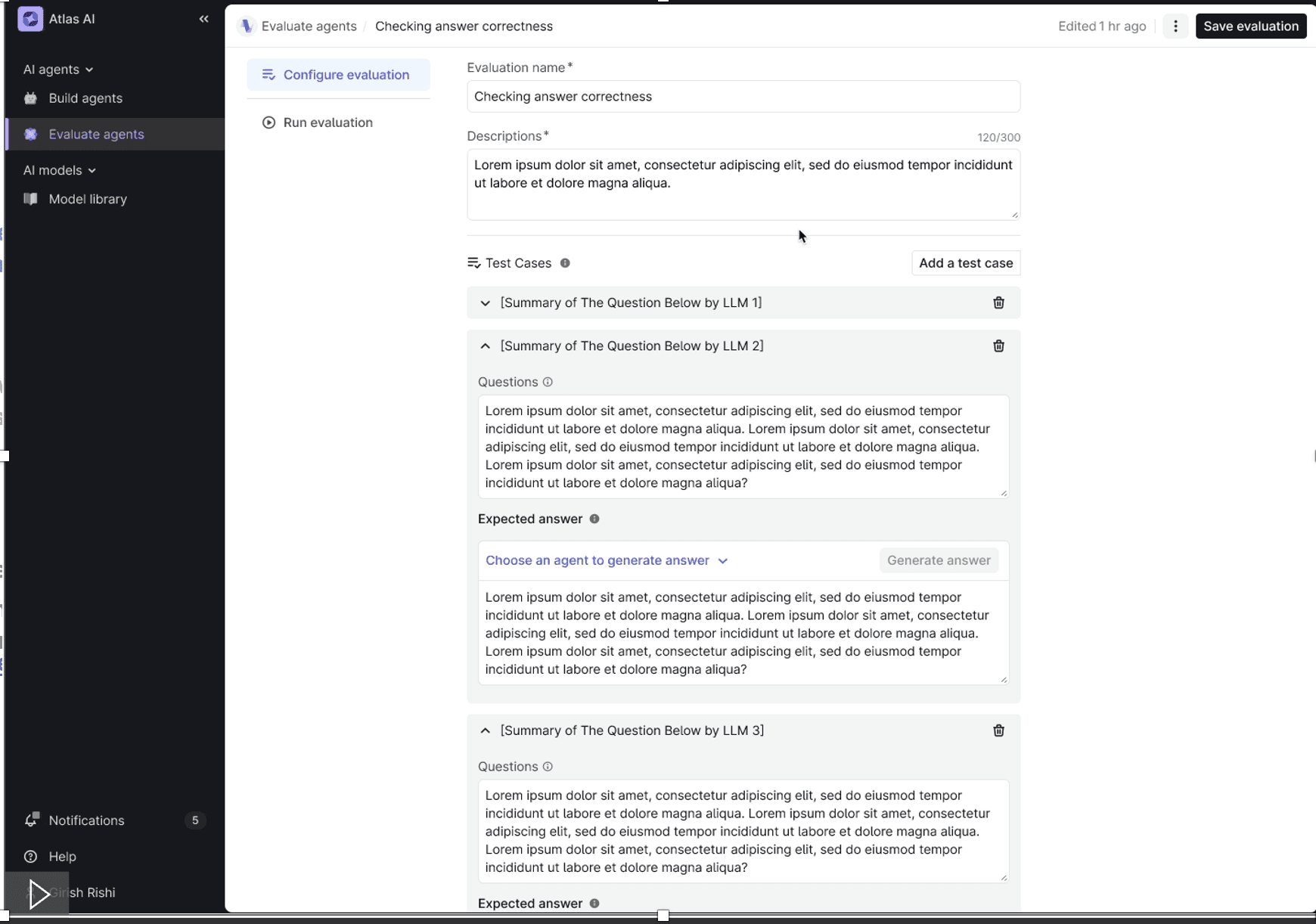Click the Save evaluation button
Viewport: 1316px width, 924px height.
pyautogui.click(x=1251, y=26)
